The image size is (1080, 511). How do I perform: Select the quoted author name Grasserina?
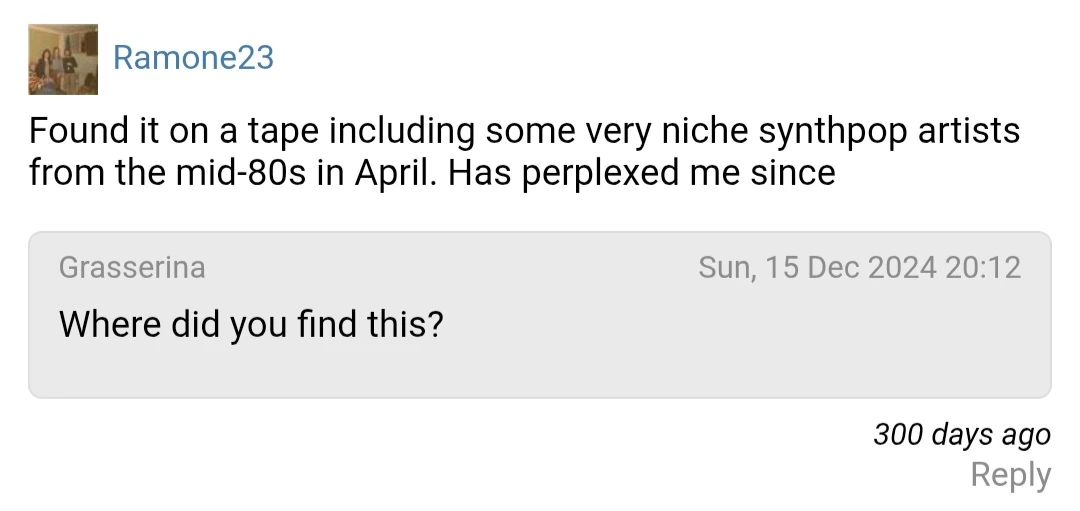point(132,267)
